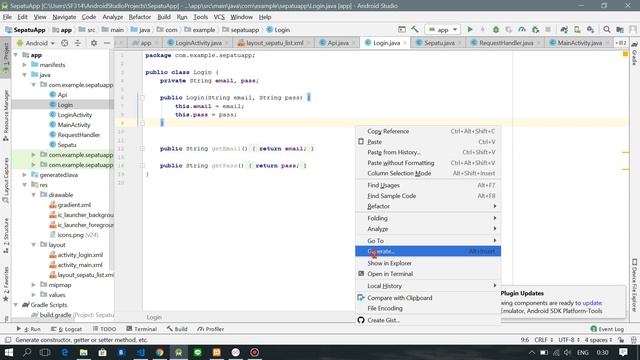The width and height of the screenshot is (640, 360).
Task: Open the Event Log button
Action: click(x=607, y=329)
